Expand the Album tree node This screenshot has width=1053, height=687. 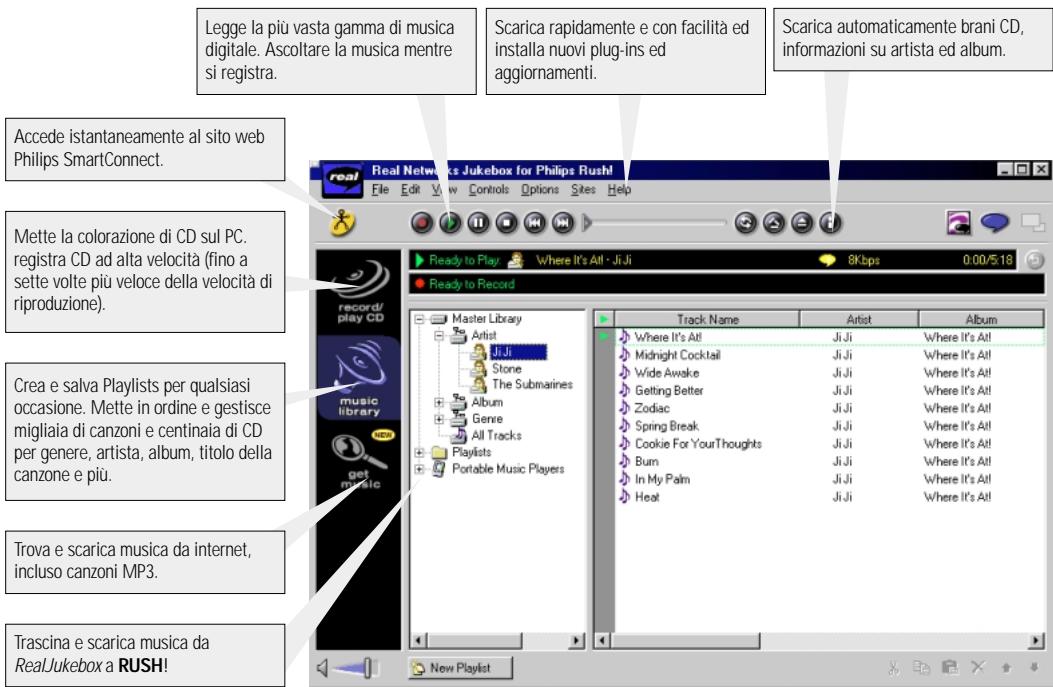point(439,402)
